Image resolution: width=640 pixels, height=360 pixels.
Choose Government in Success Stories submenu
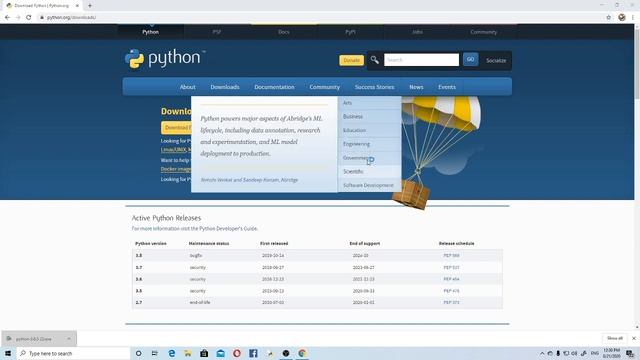pyautogui.click(x=369, y=158)
